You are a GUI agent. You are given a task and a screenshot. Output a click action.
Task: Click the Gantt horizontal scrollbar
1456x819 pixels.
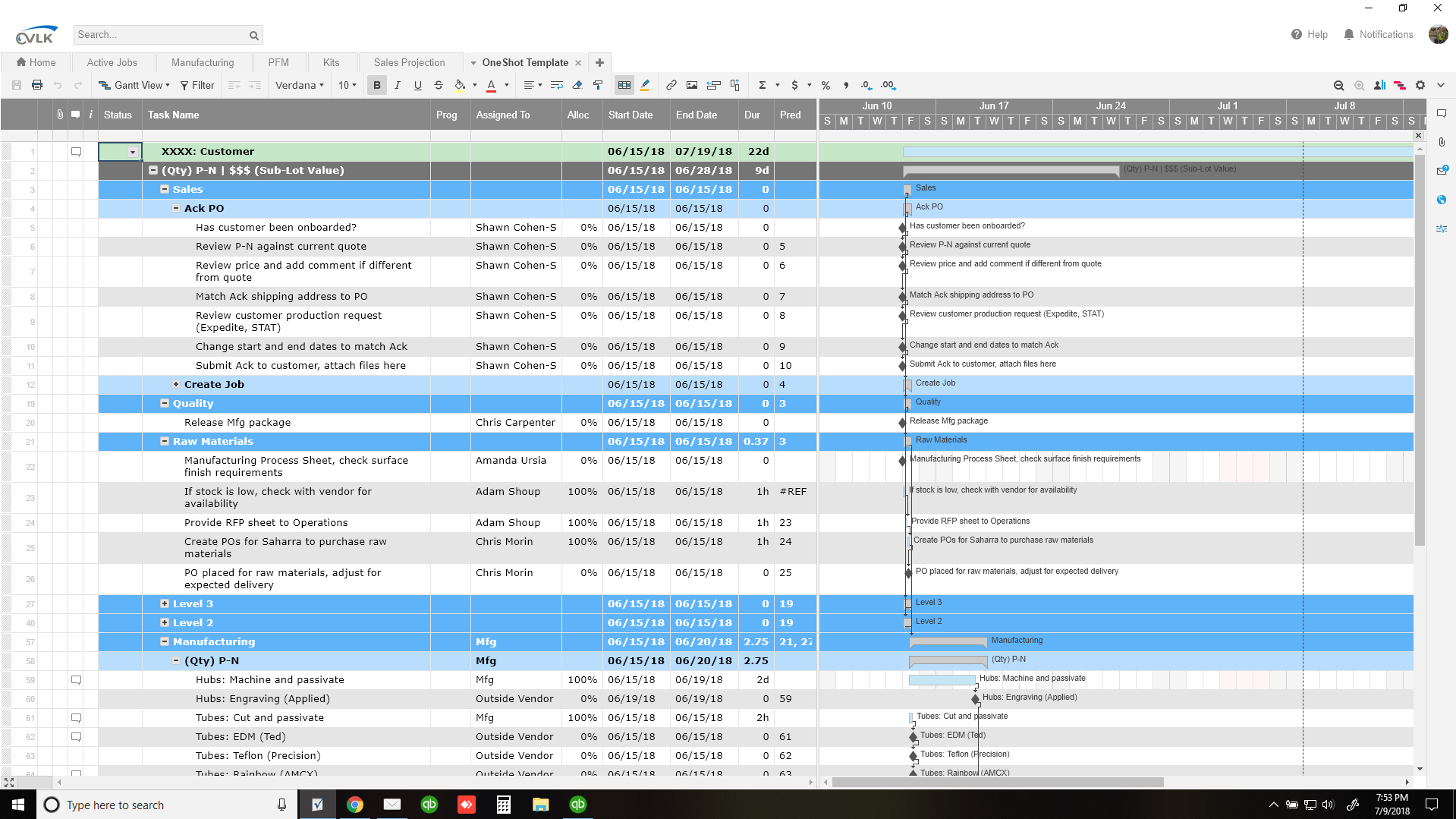pyautogui.click(x=998, y=782)
